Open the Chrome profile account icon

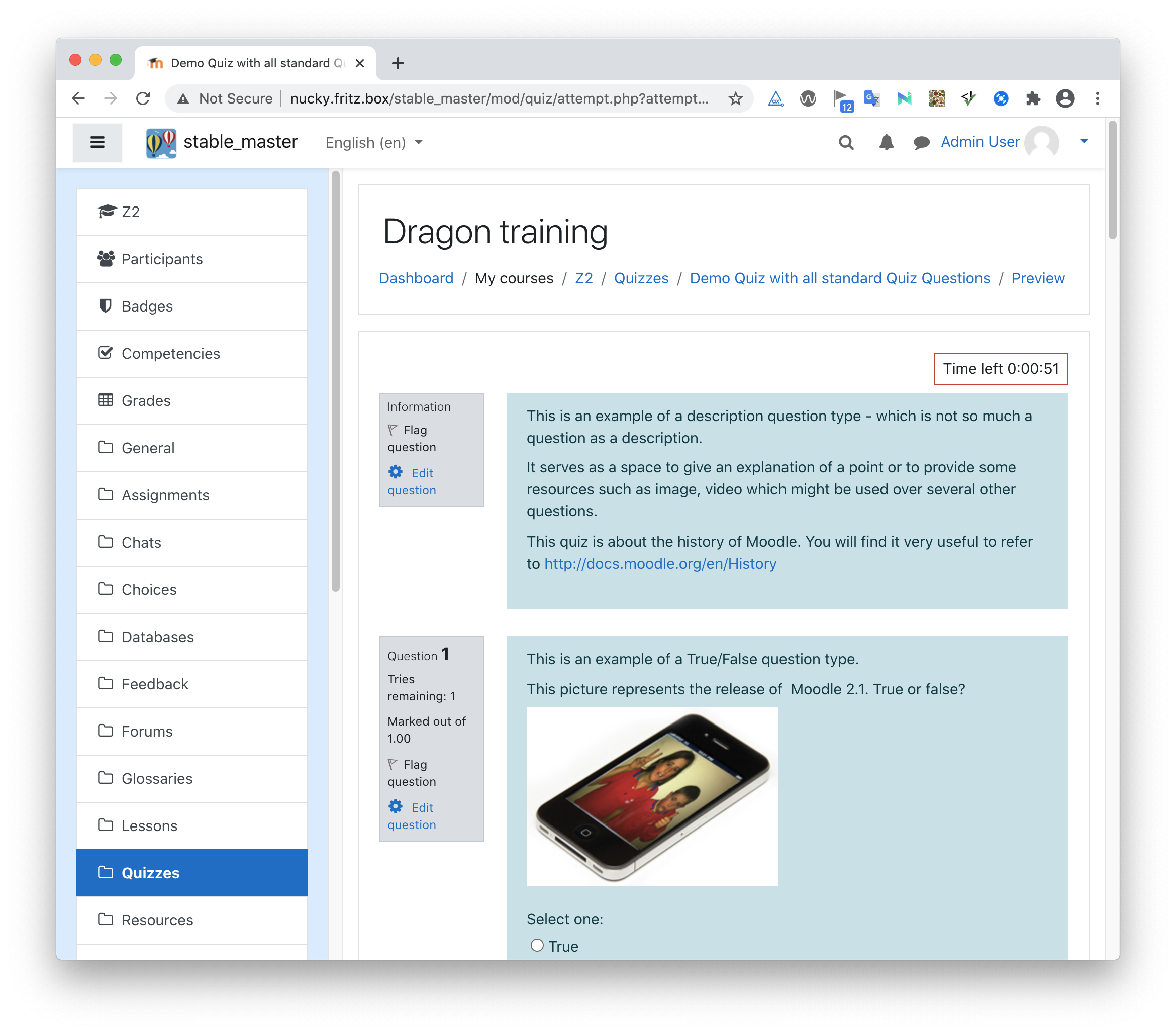1065,98
